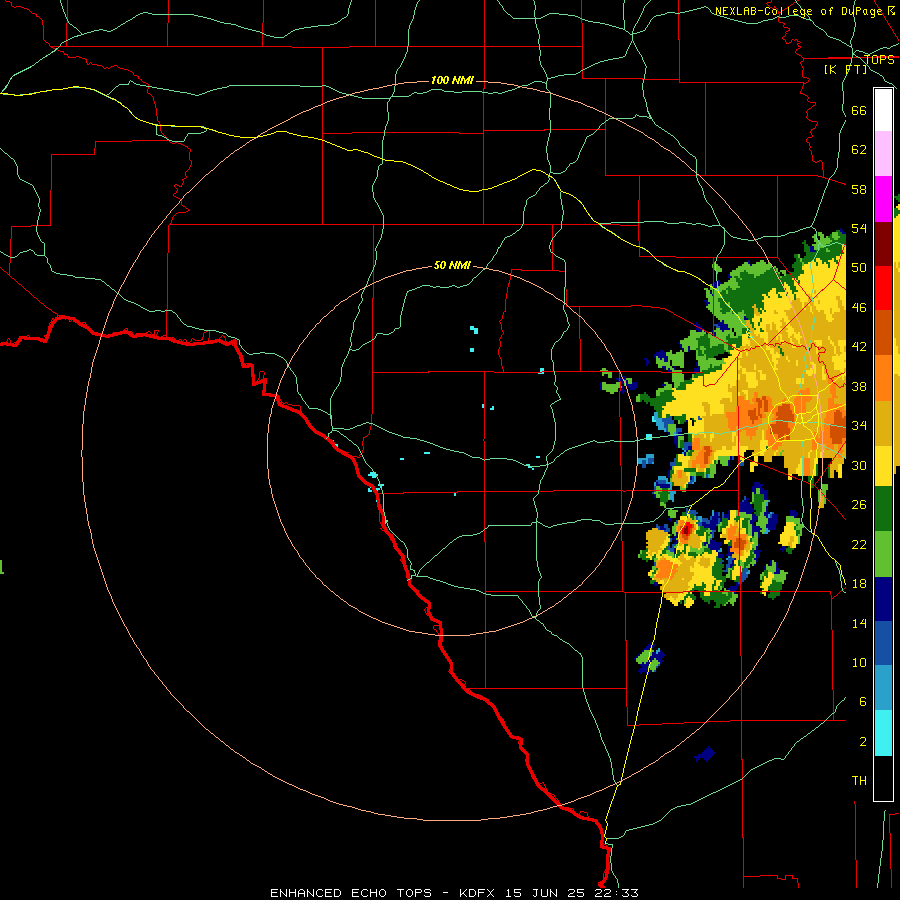Click the legend value '30'

click(859, 465)
